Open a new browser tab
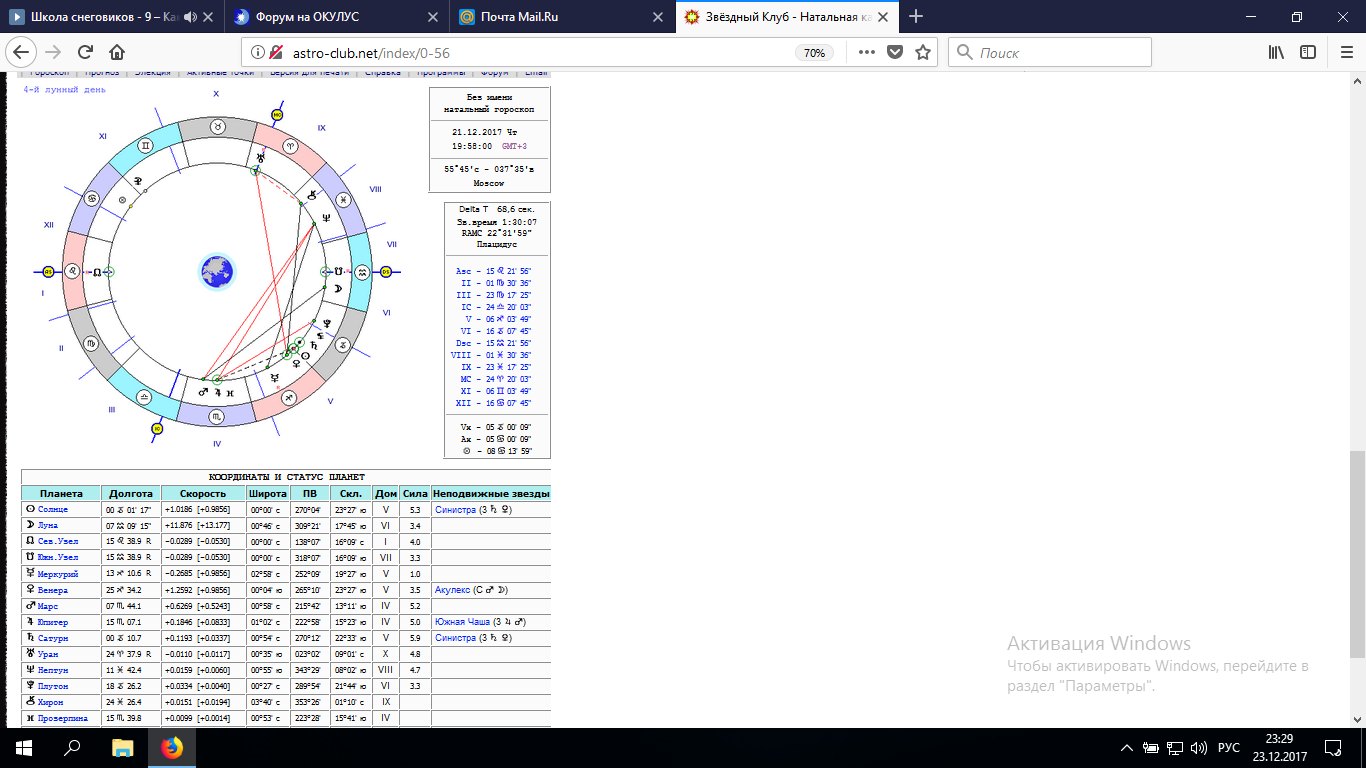This screenshot has width=1366, height=768. [x=916, y=17]
